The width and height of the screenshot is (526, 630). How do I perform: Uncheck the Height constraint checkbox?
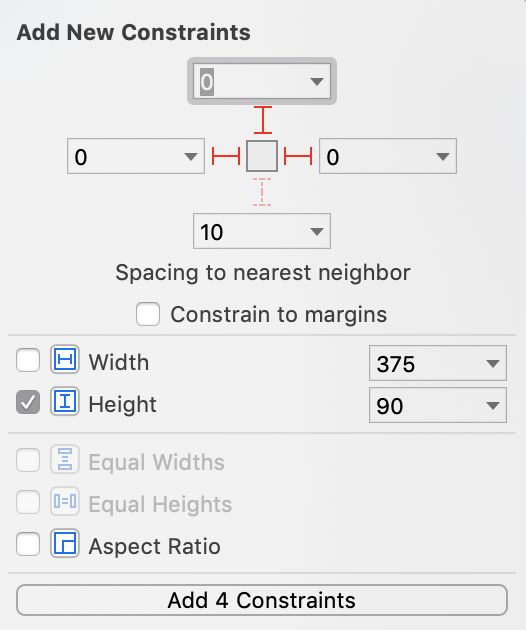28,402
